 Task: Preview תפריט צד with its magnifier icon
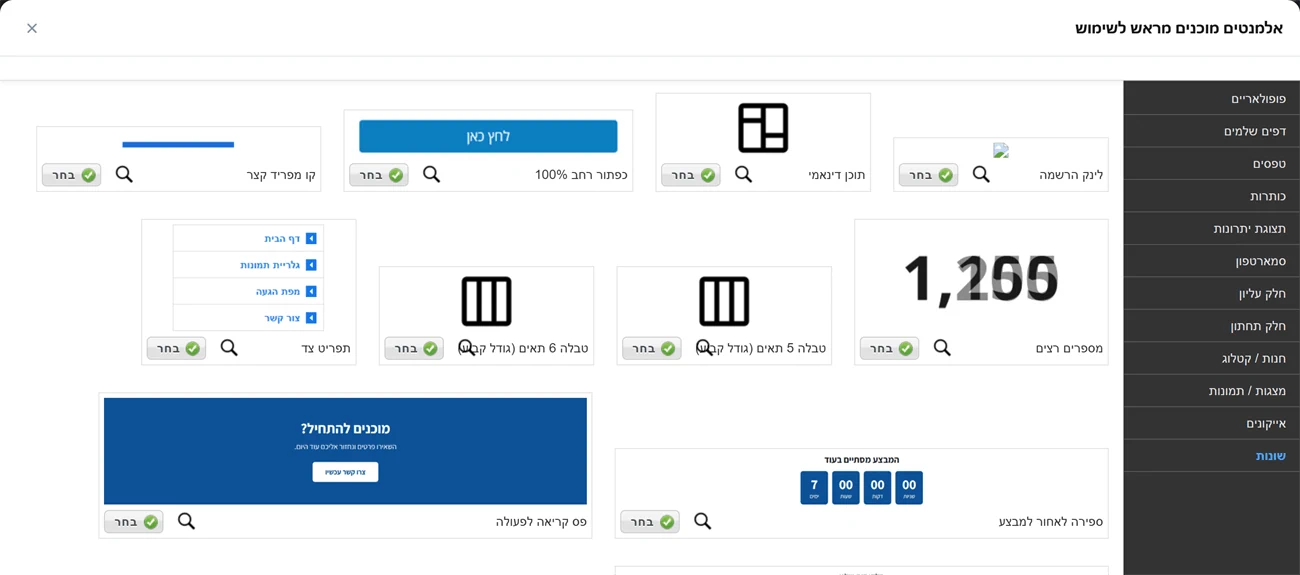point(229,347)
